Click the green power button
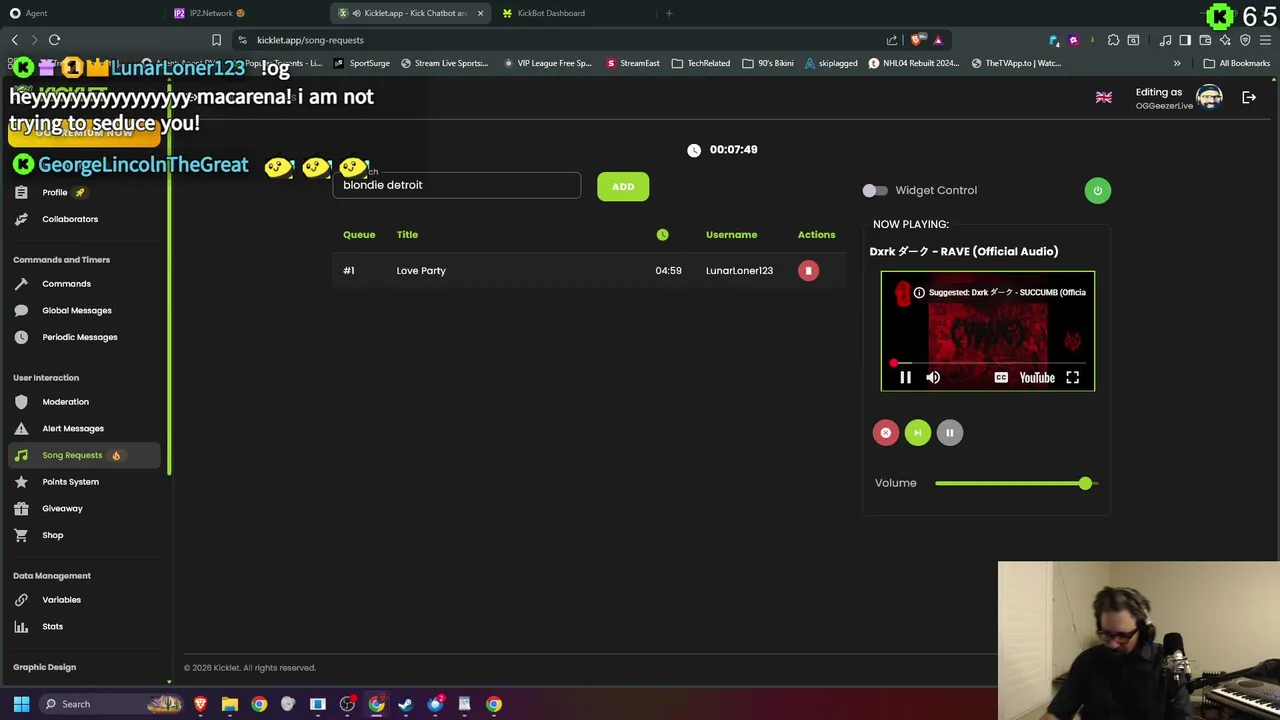This screenshot has width=1280, height=720. coord(1097,190)
